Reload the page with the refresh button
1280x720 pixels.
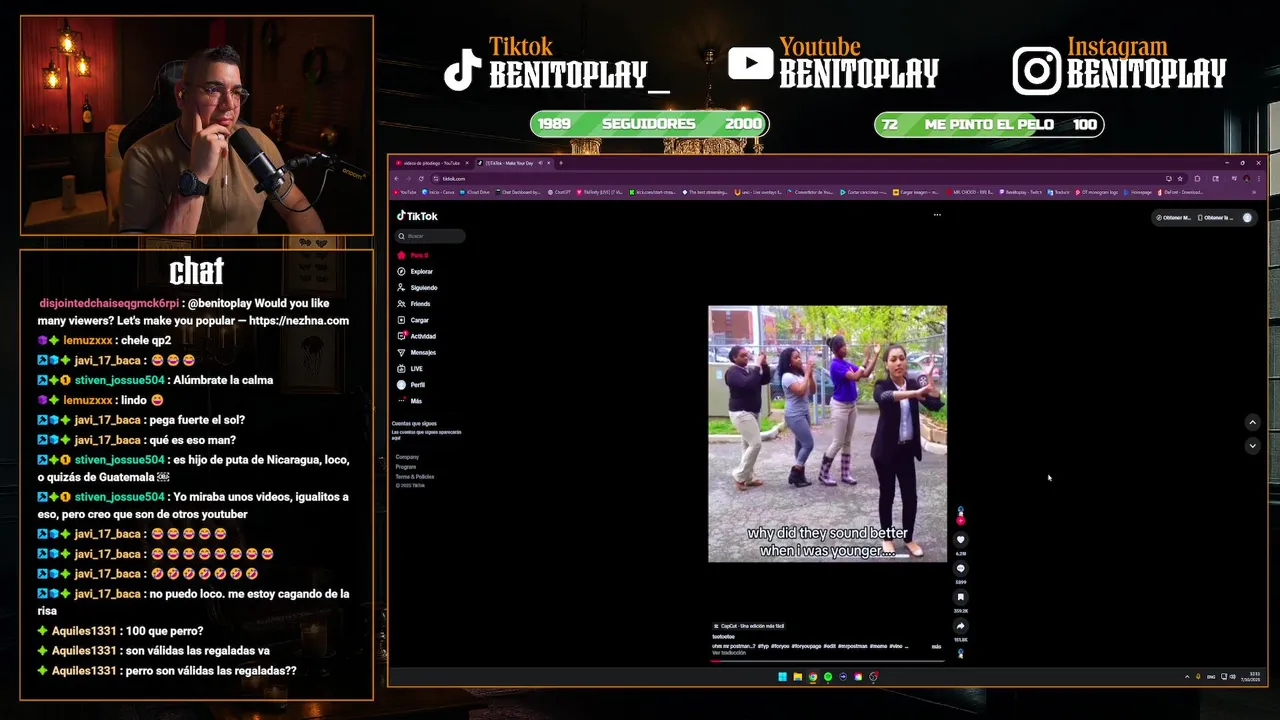tap(421, 179)
